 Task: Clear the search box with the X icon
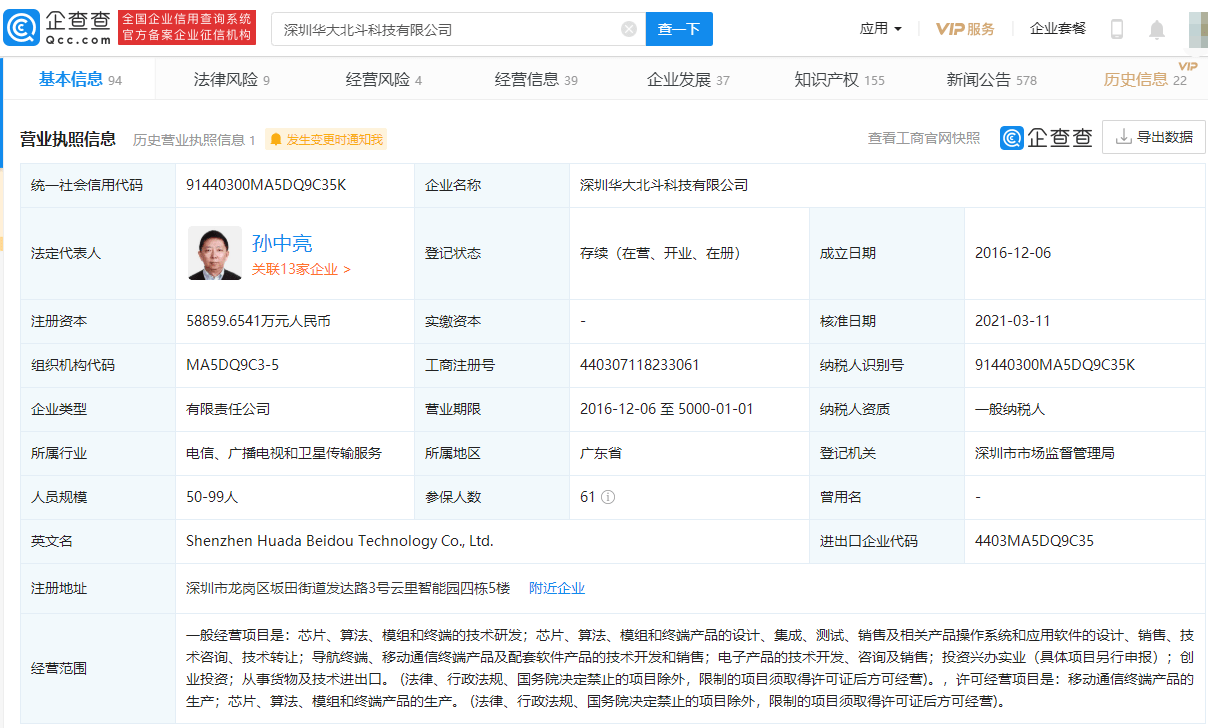(629, 29)
